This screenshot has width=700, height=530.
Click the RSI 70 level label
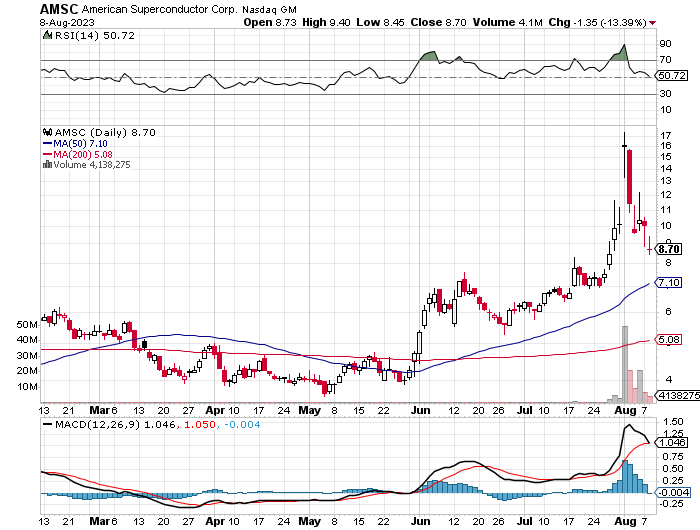[x=665, y=60]
